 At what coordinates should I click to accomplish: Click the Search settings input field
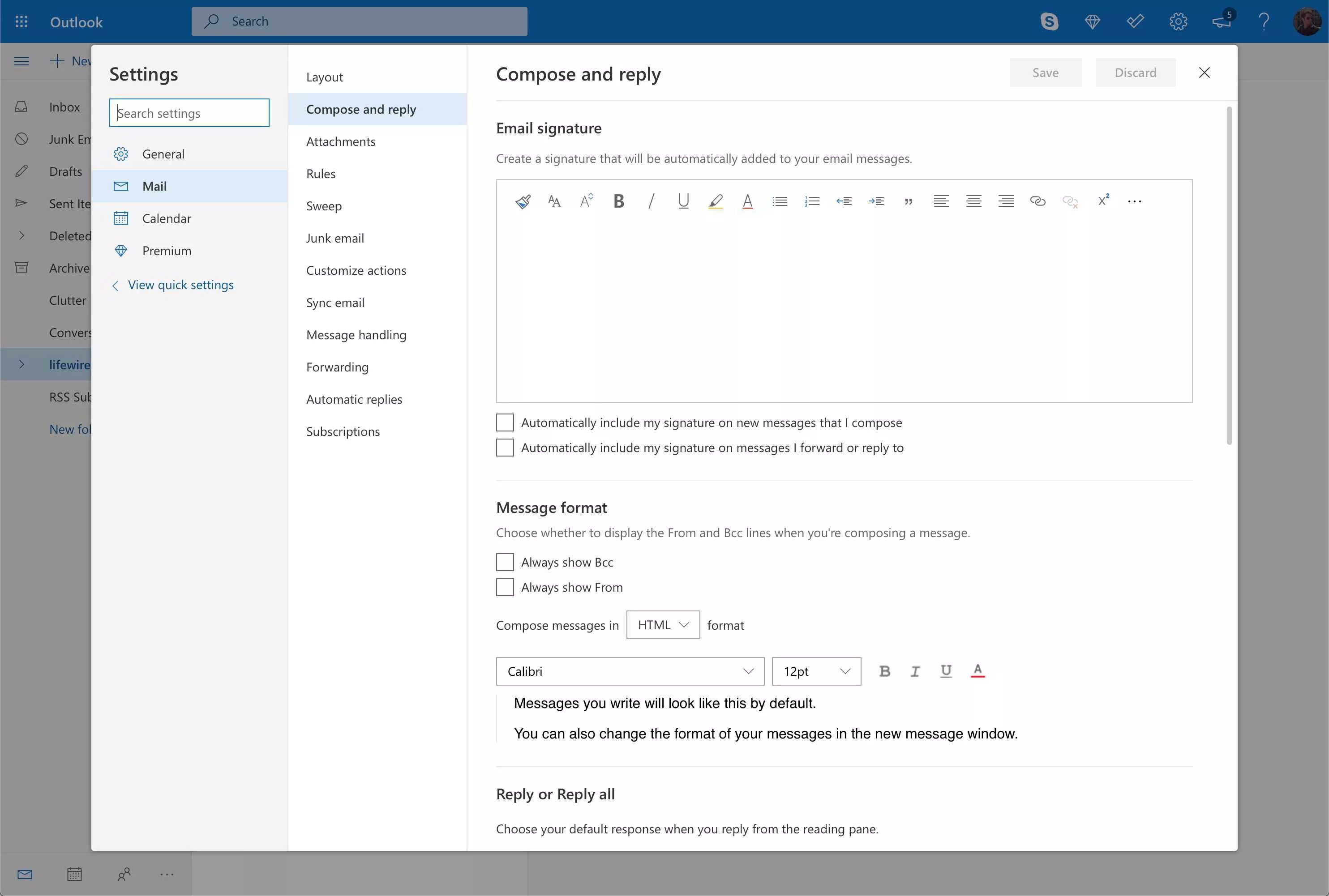(x=189, y=113)
